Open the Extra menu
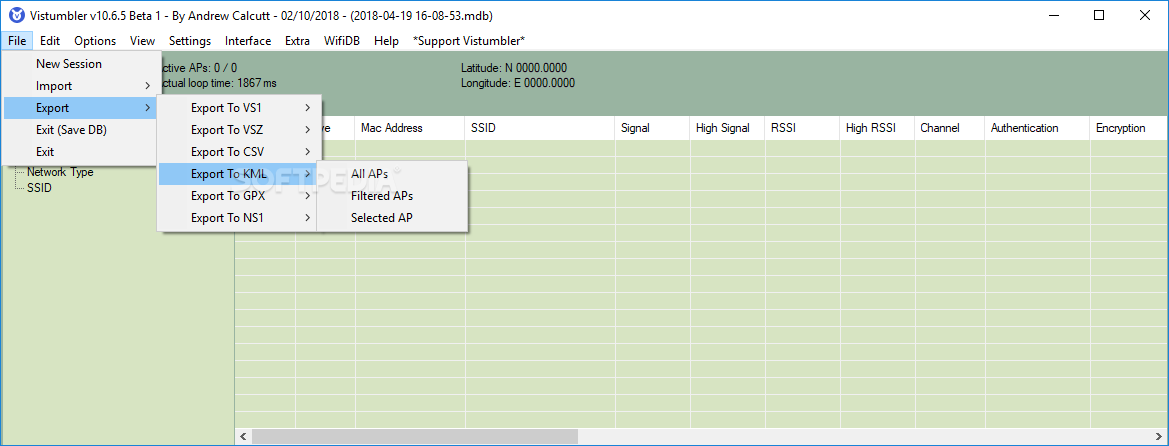This screenshot has height=446, width=1169. point(297,41)
